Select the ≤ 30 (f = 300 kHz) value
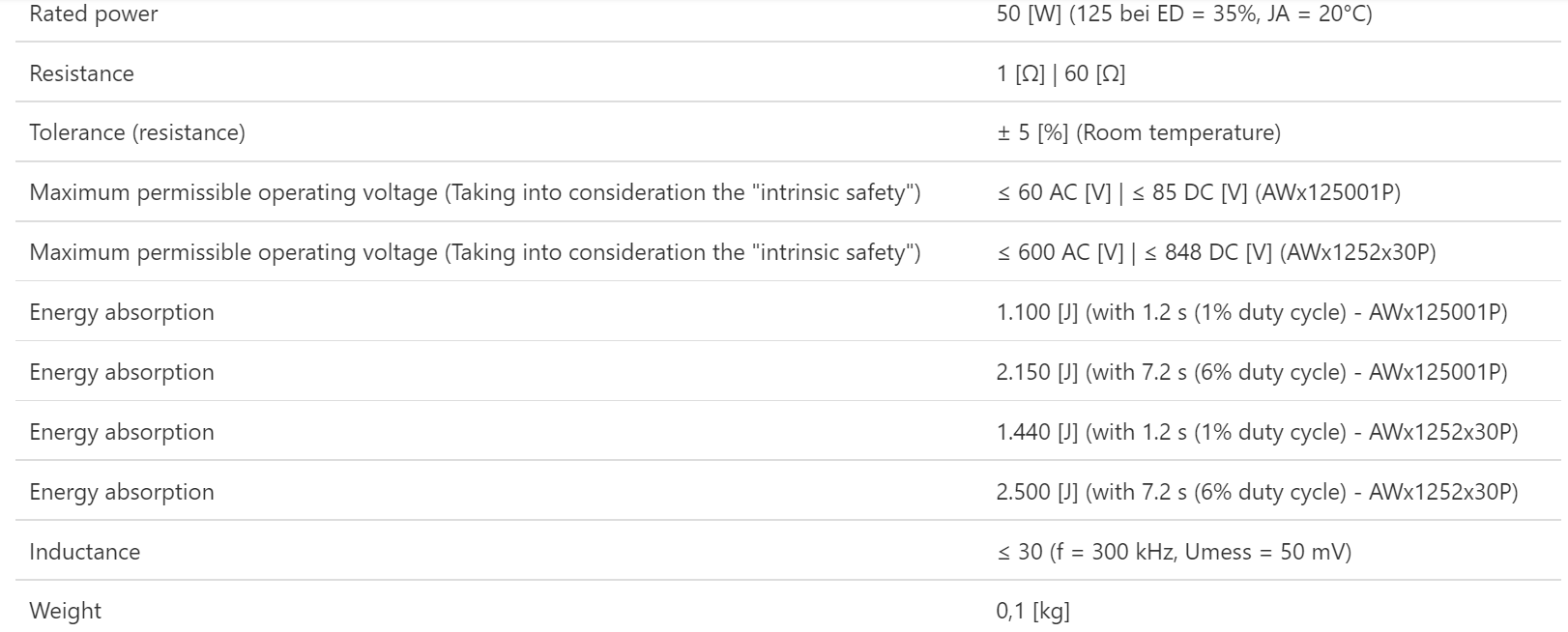 coord(1174,552)
